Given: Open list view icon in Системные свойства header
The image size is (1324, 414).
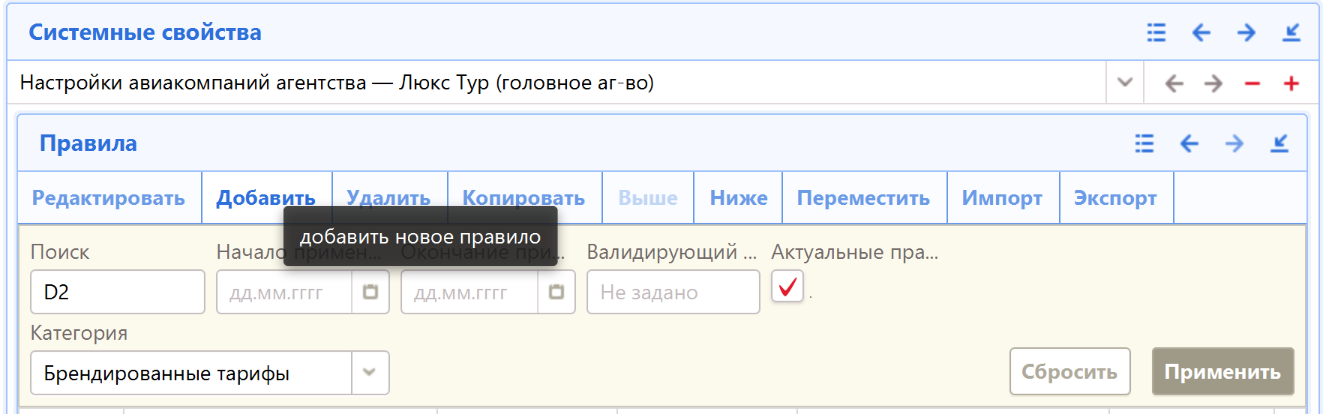Looking at the screenshot, I should click(x=1157, y=33).
